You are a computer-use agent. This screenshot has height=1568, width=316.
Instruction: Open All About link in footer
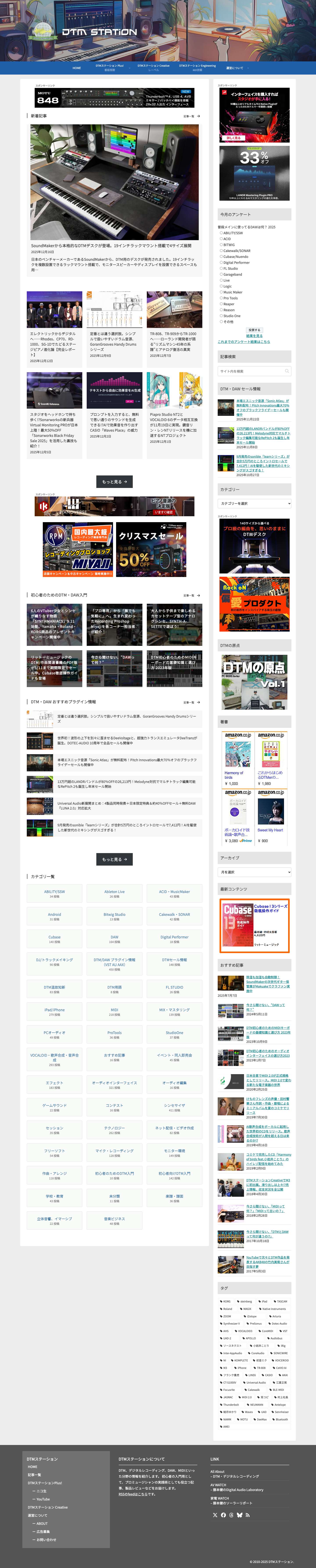(217, 1471)
